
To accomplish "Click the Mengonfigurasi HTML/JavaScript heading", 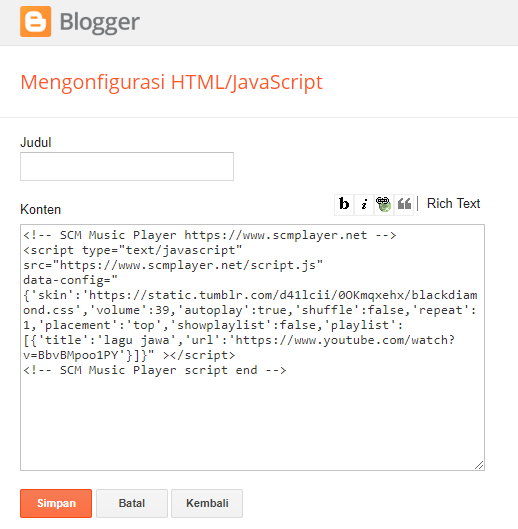I will click(x=171, y=82).
